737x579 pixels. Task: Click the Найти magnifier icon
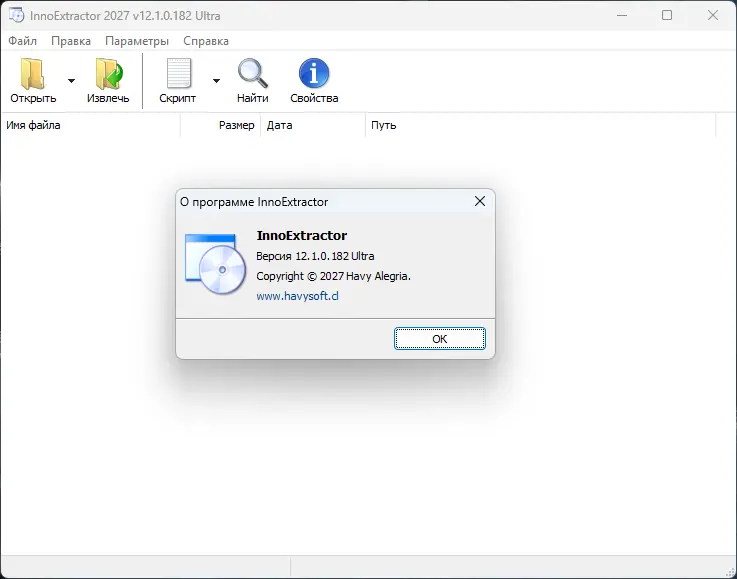click(252, 73)
